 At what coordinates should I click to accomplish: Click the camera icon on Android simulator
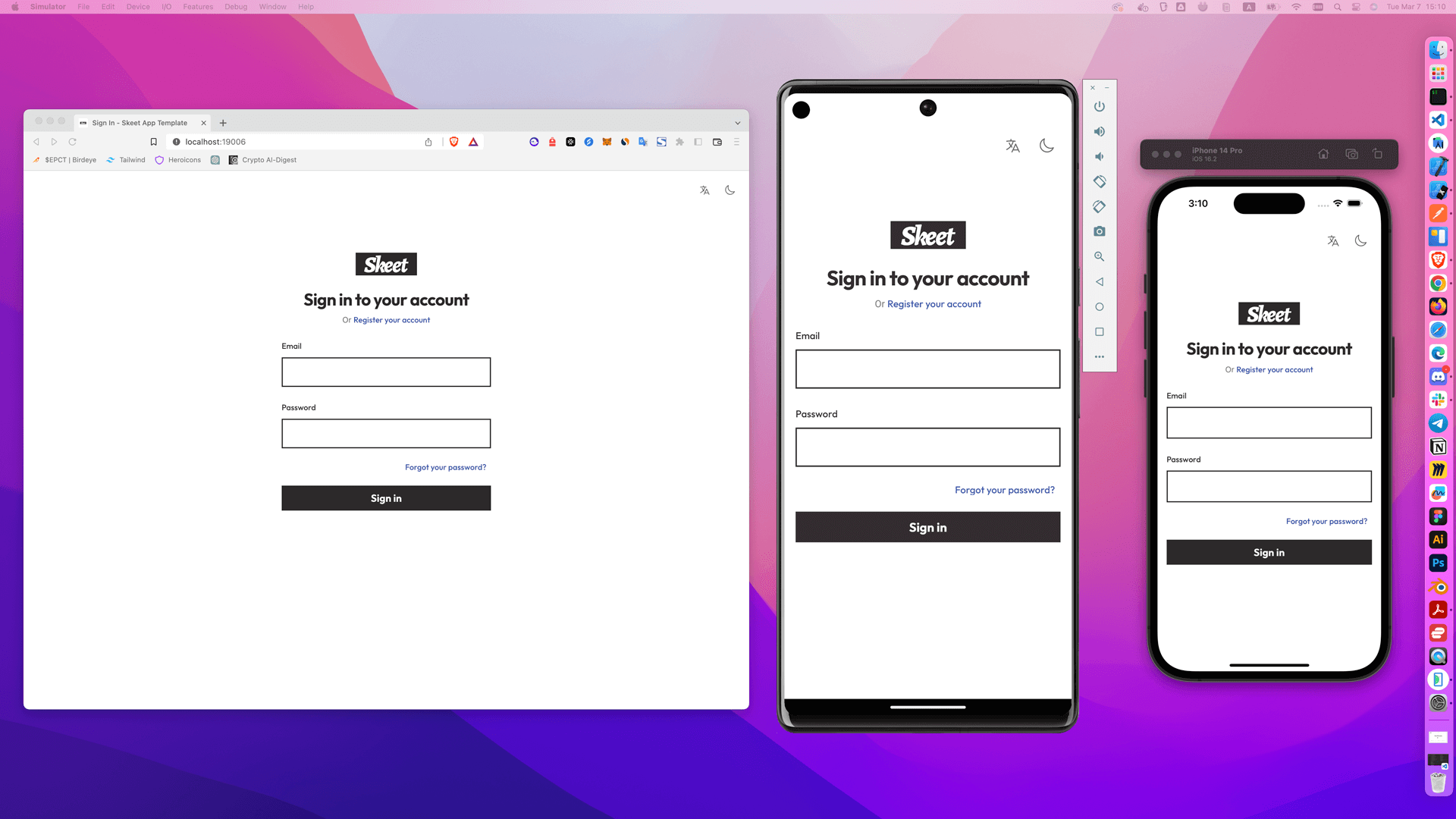pyautogui.click(x=1100, y=231)
